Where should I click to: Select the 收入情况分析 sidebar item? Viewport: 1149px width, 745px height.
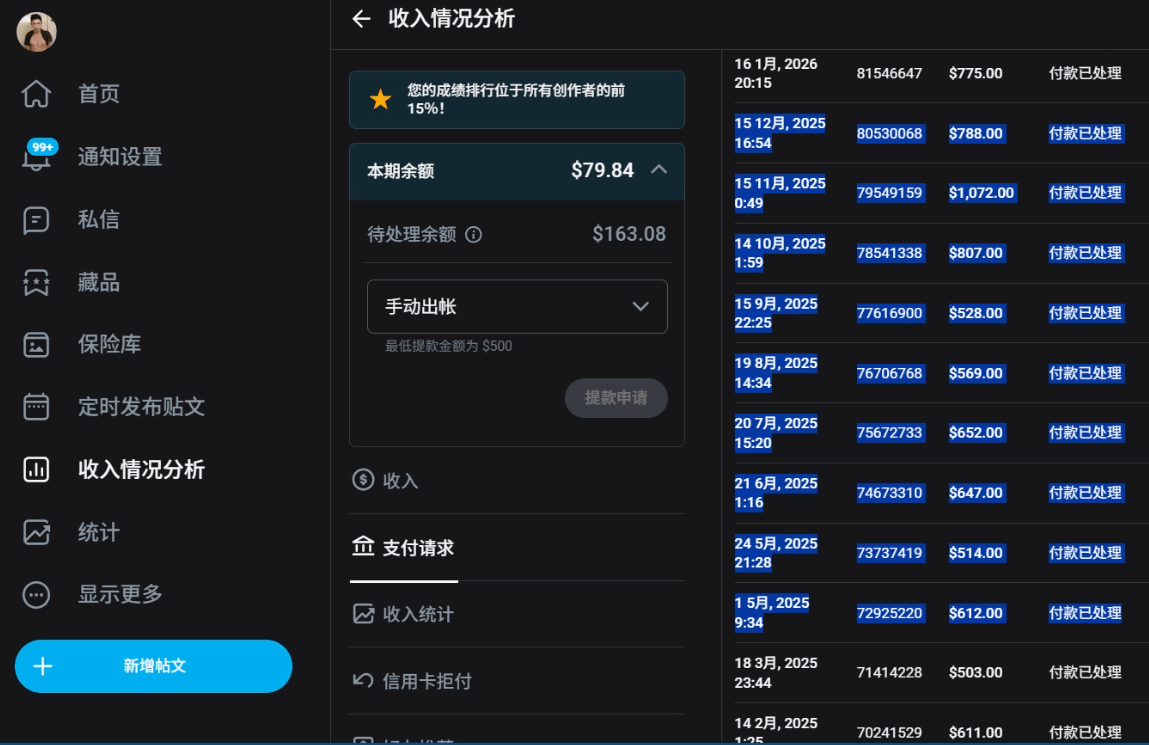click(114, 470)
